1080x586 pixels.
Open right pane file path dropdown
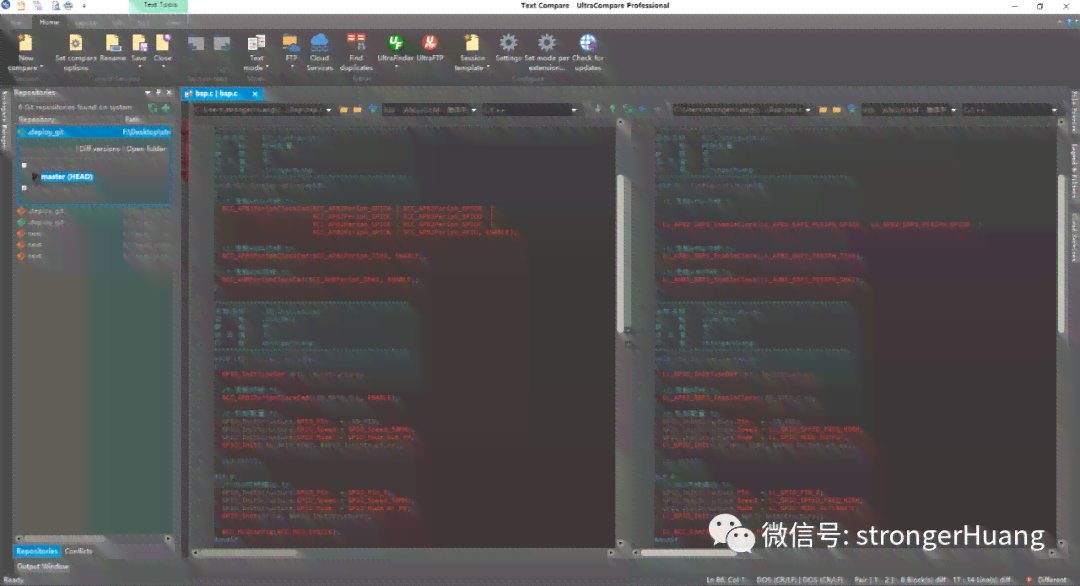point(808,110)
